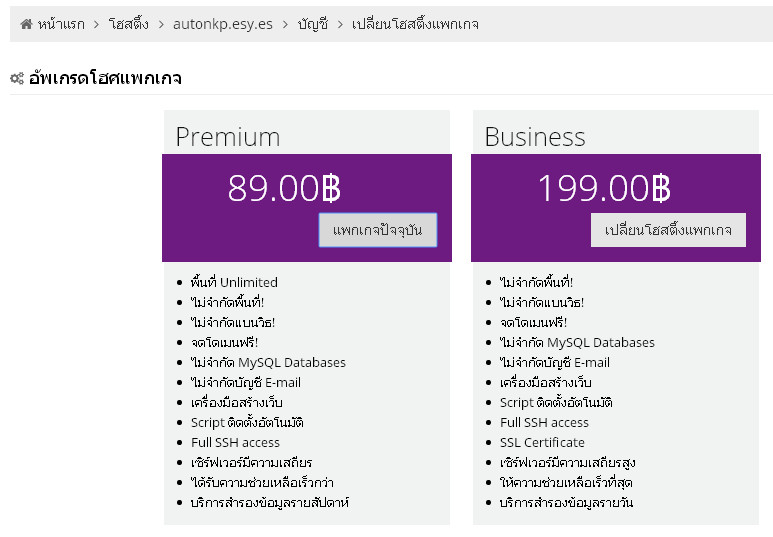
Task: Click the Business plan title
Action: pos(535,136)
